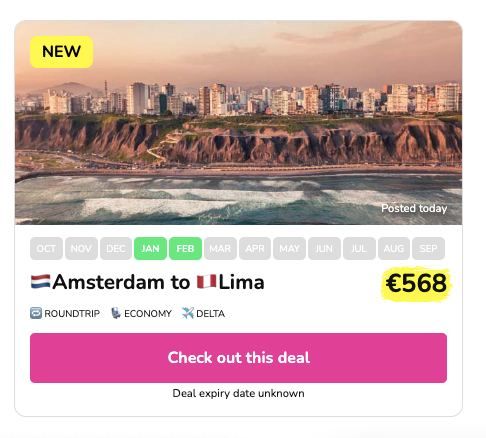Click the yellow NEW badge

[62, 52]
